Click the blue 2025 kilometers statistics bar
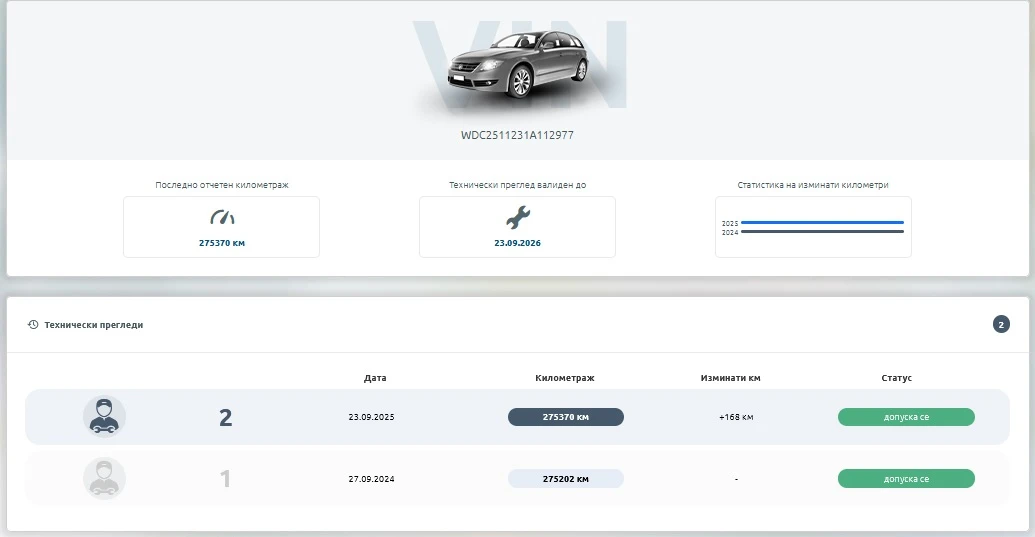 click(x=822, y=223)
